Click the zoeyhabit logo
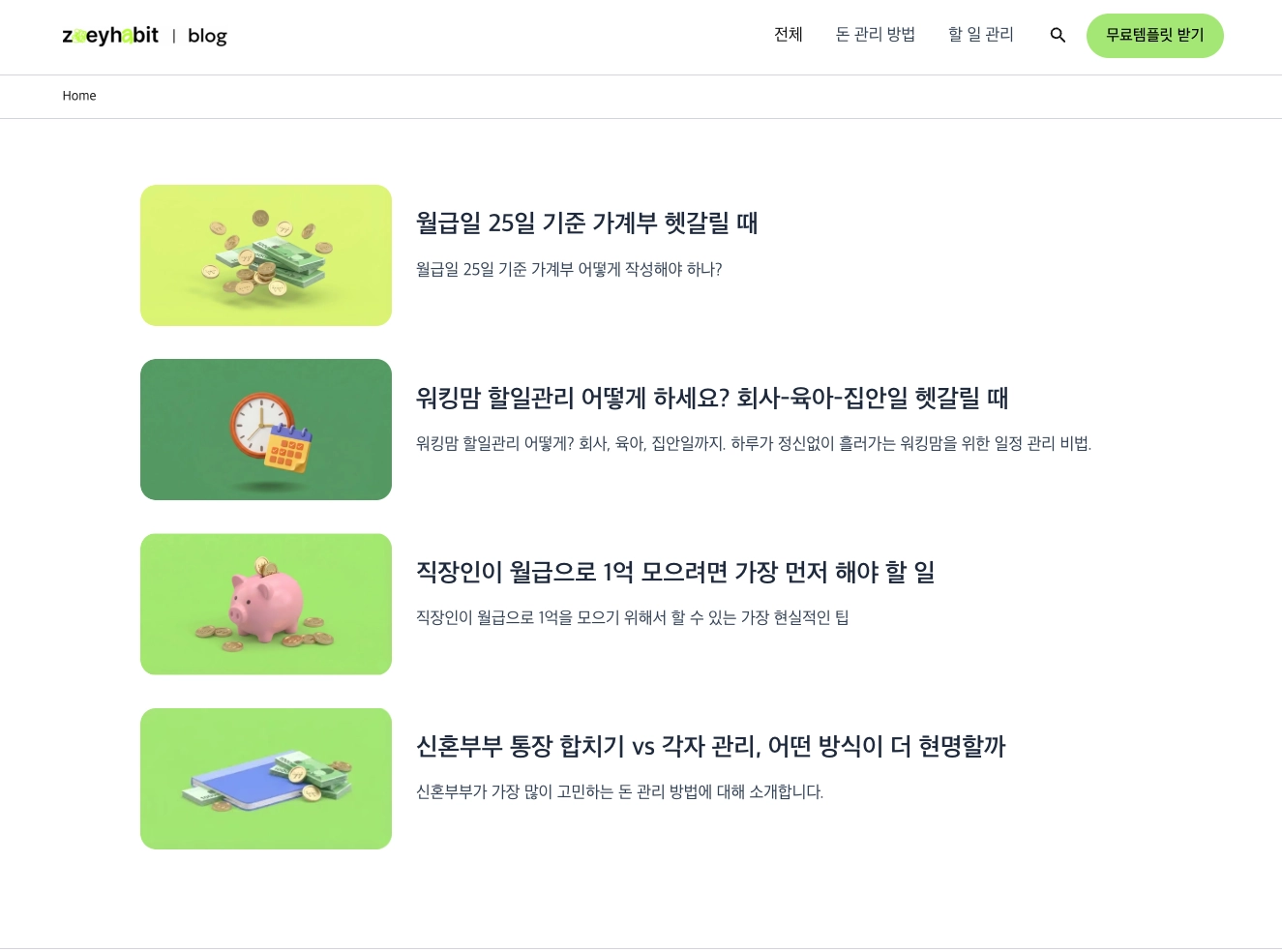 tap(110, 36)
